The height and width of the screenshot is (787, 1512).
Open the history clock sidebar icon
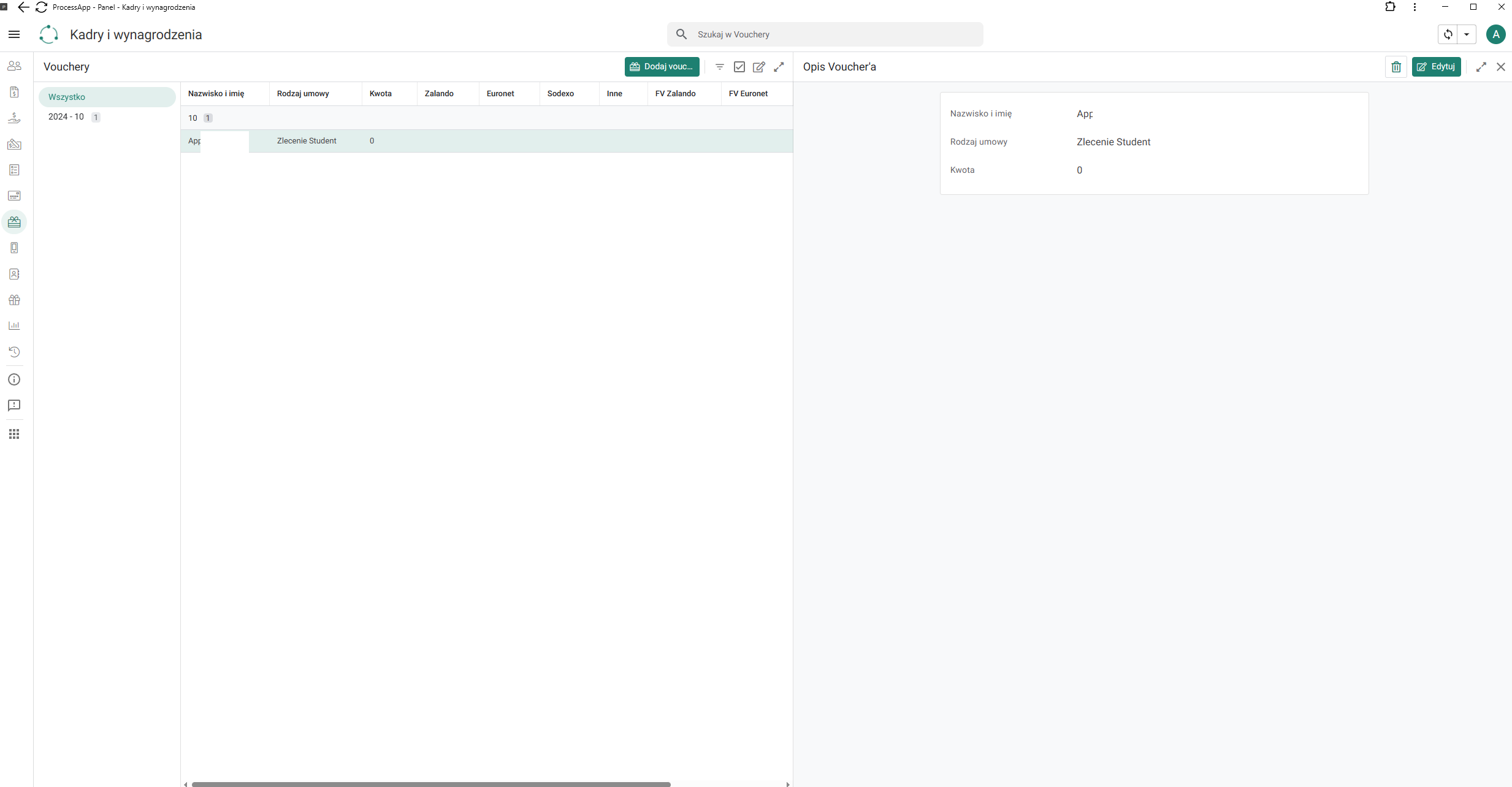pyautogui.click(x=14, y=352)
